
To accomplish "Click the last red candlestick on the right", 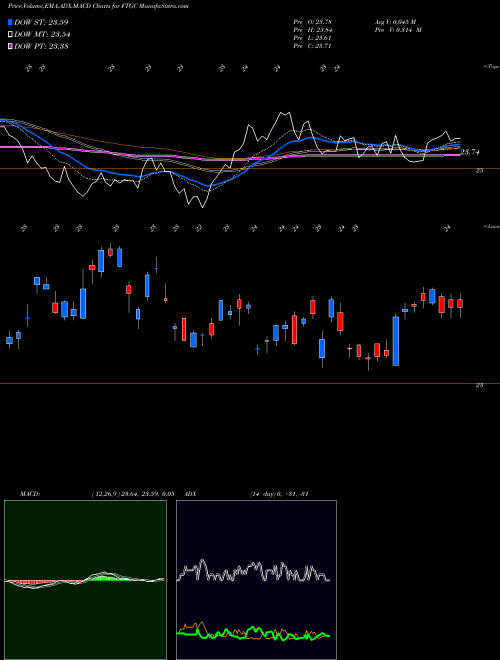I will [x=460, y=303].
